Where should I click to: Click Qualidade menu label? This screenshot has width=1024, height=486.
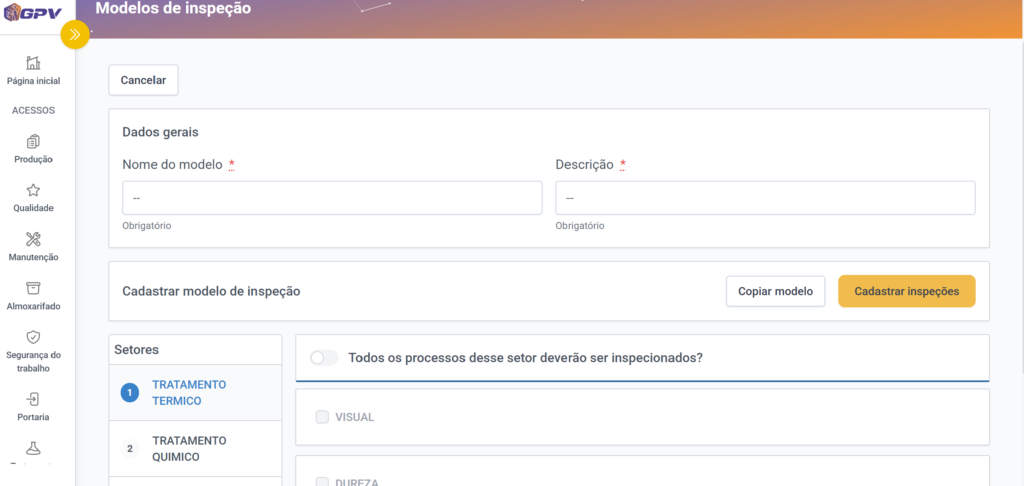click(x=33, y=208)
